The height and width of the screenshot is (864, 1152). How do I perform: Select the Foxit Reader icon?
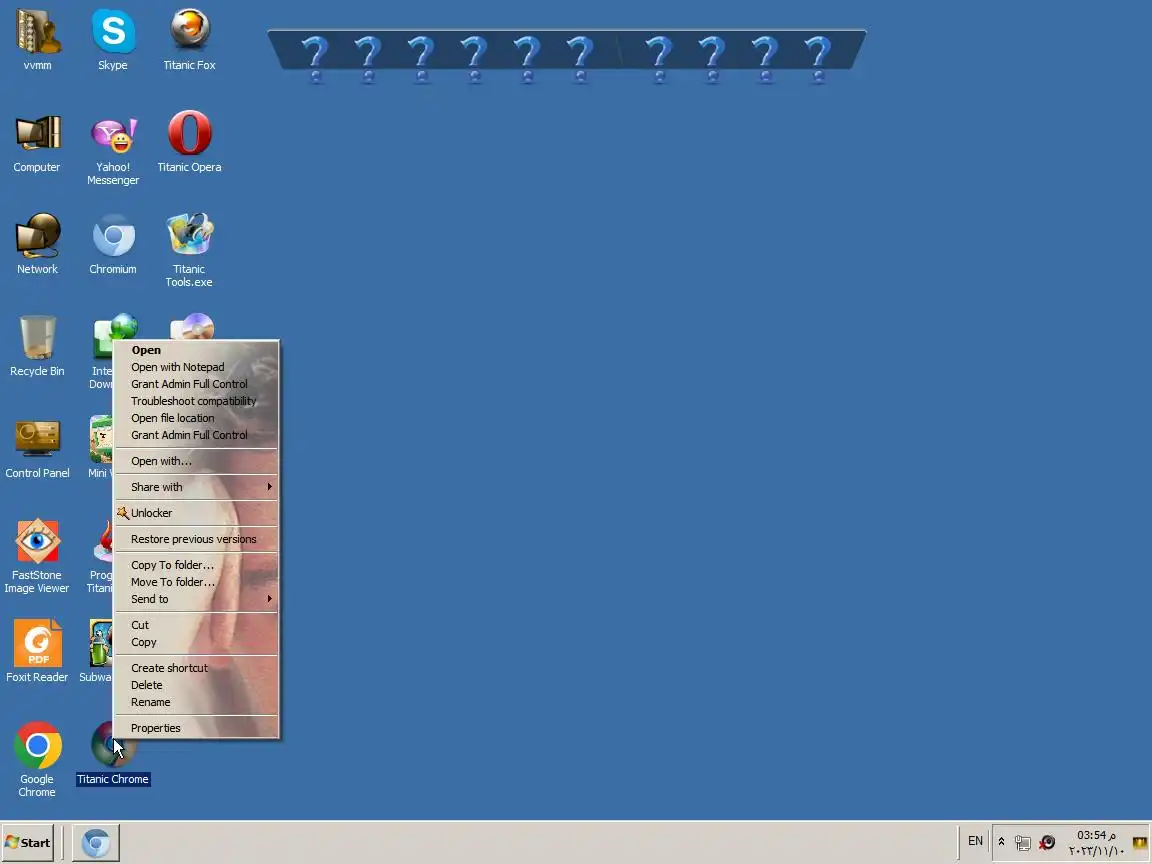point(37,652)
